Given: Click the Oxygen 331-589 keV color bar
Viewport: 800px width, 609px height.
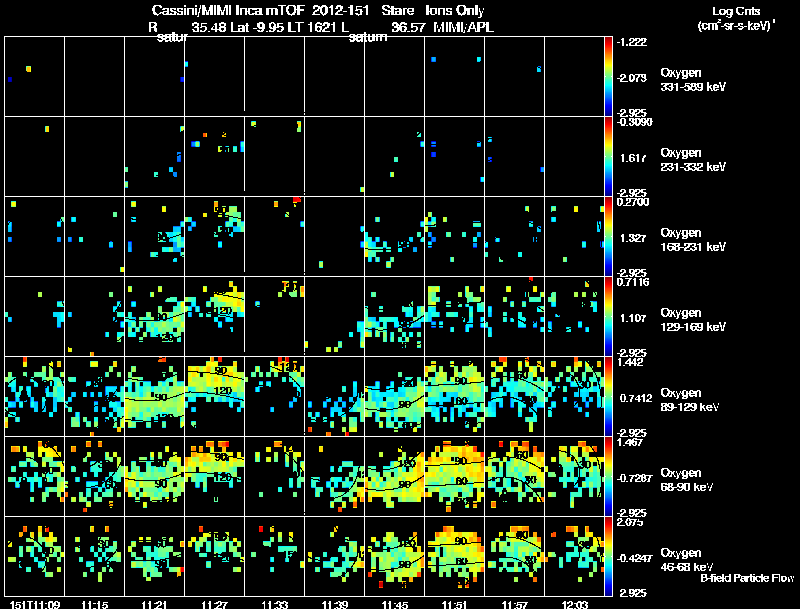Looking at the screenshot, I should [x=608, y=77].
